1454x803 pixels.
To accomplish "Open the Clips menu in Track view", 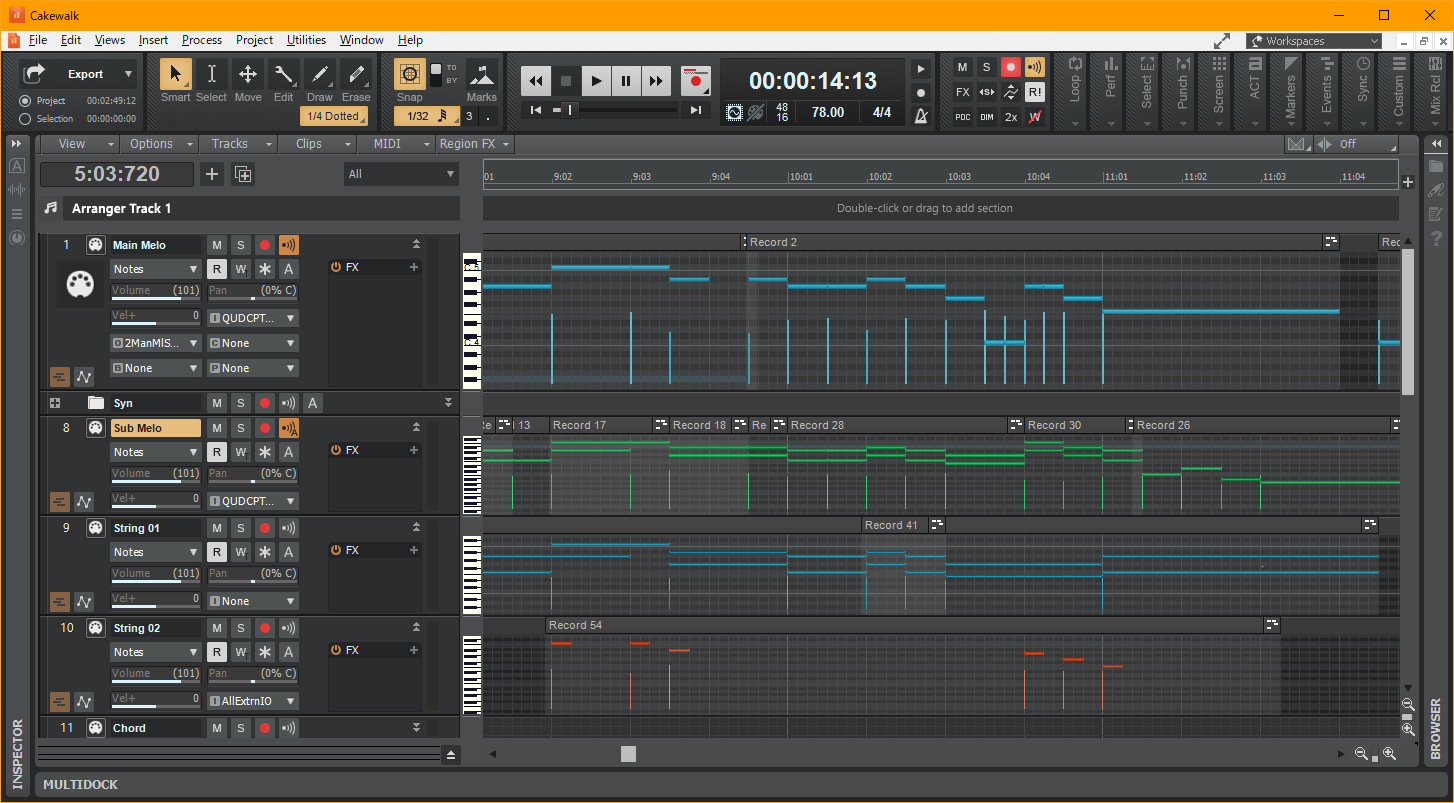I will 316,144.
